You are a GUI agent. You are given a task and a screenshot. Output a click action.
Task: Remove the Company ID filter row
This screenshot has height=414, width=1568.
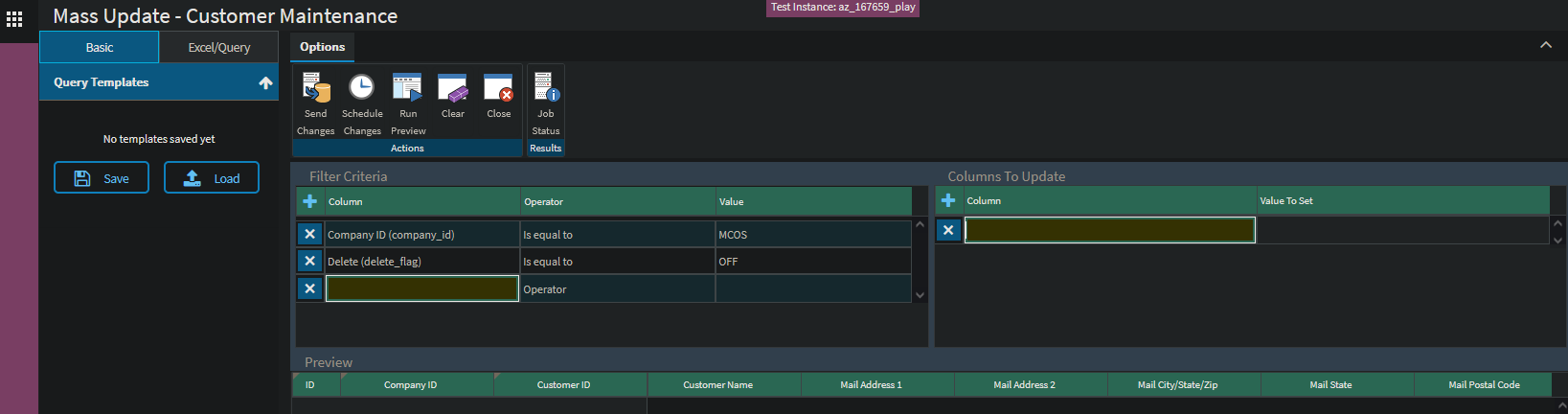pos(309,234)
